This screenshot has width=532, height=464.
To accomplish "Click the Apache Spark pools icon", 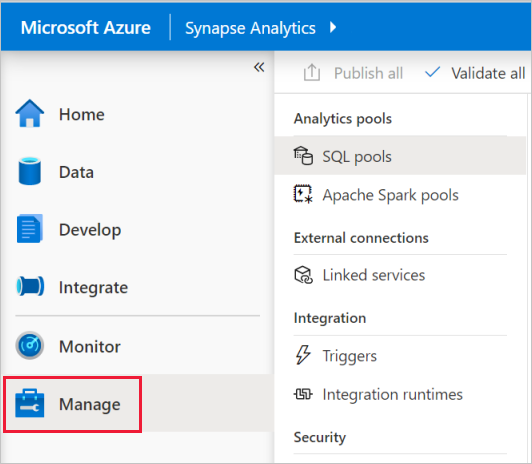I will [303, 194].
